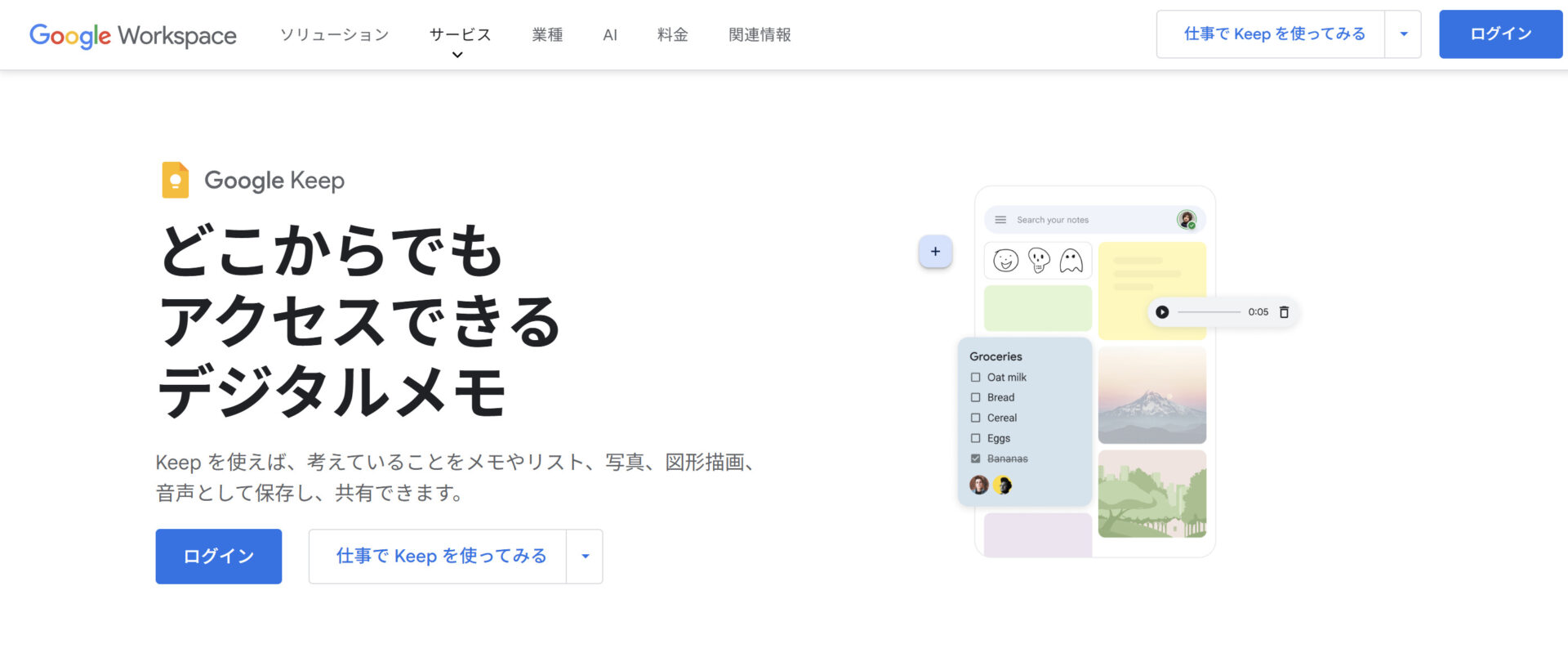
Task: Click the skull drawing in the note
Action: (x=1039, y=261)
